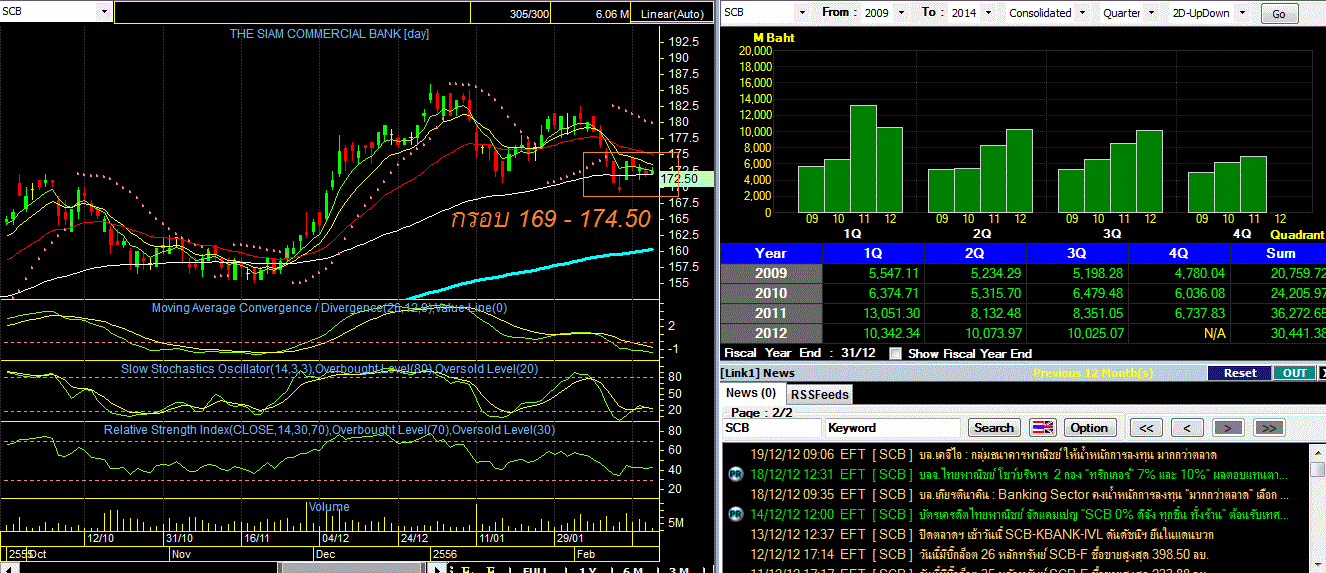Go to previous news page with < button
Viewport: 1326px width, 573px height.
coord(1187,428)
